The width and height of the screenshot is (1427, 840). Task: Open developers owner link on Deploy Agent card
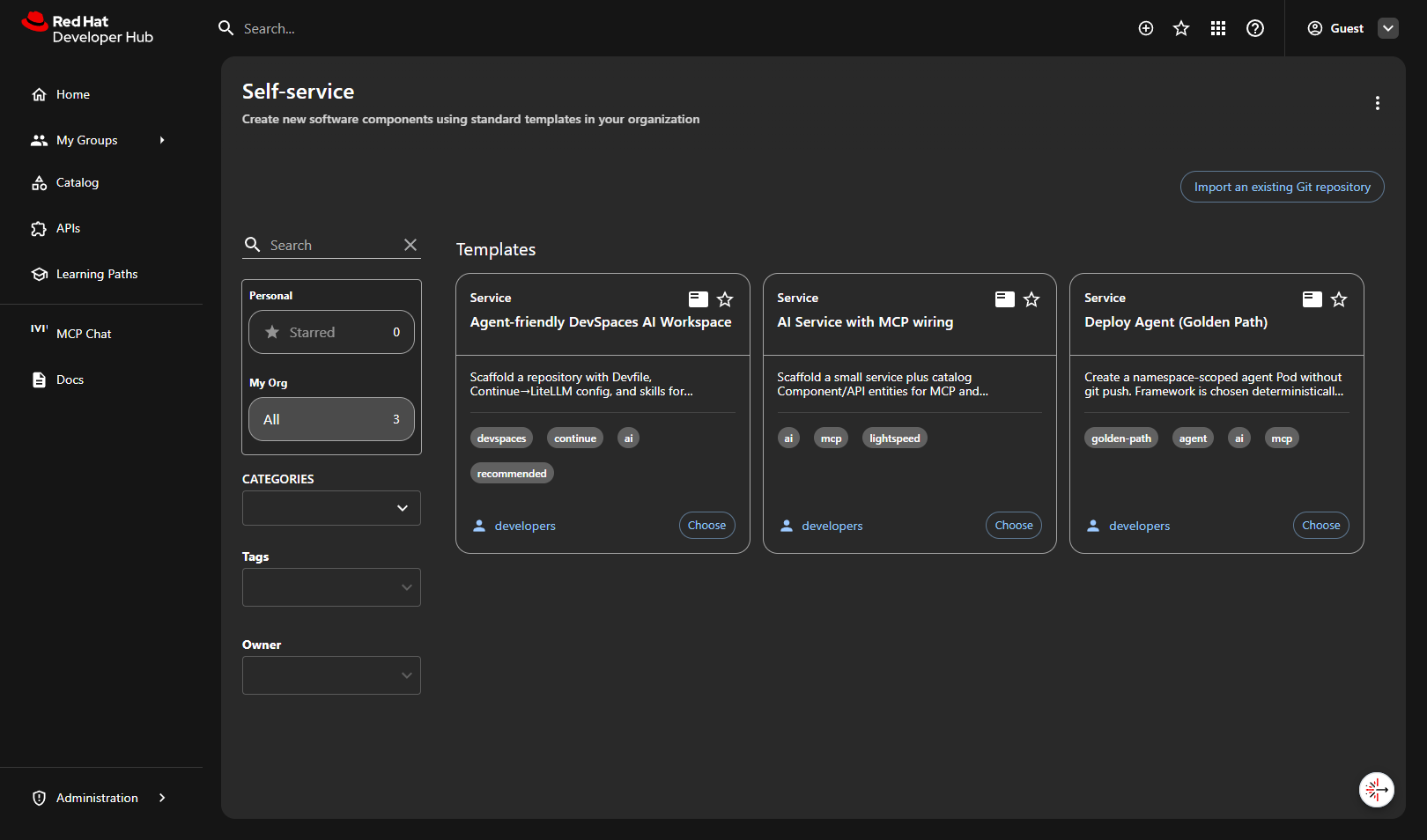(1140, 526)
